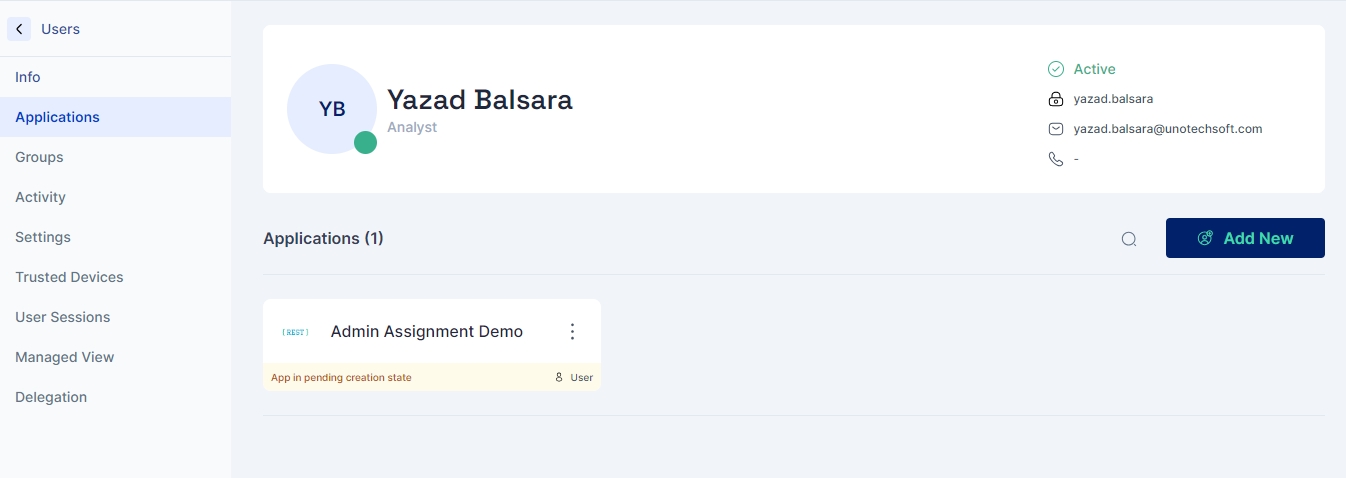Navigate to Settings in sidebar

[x=43, y=237]
